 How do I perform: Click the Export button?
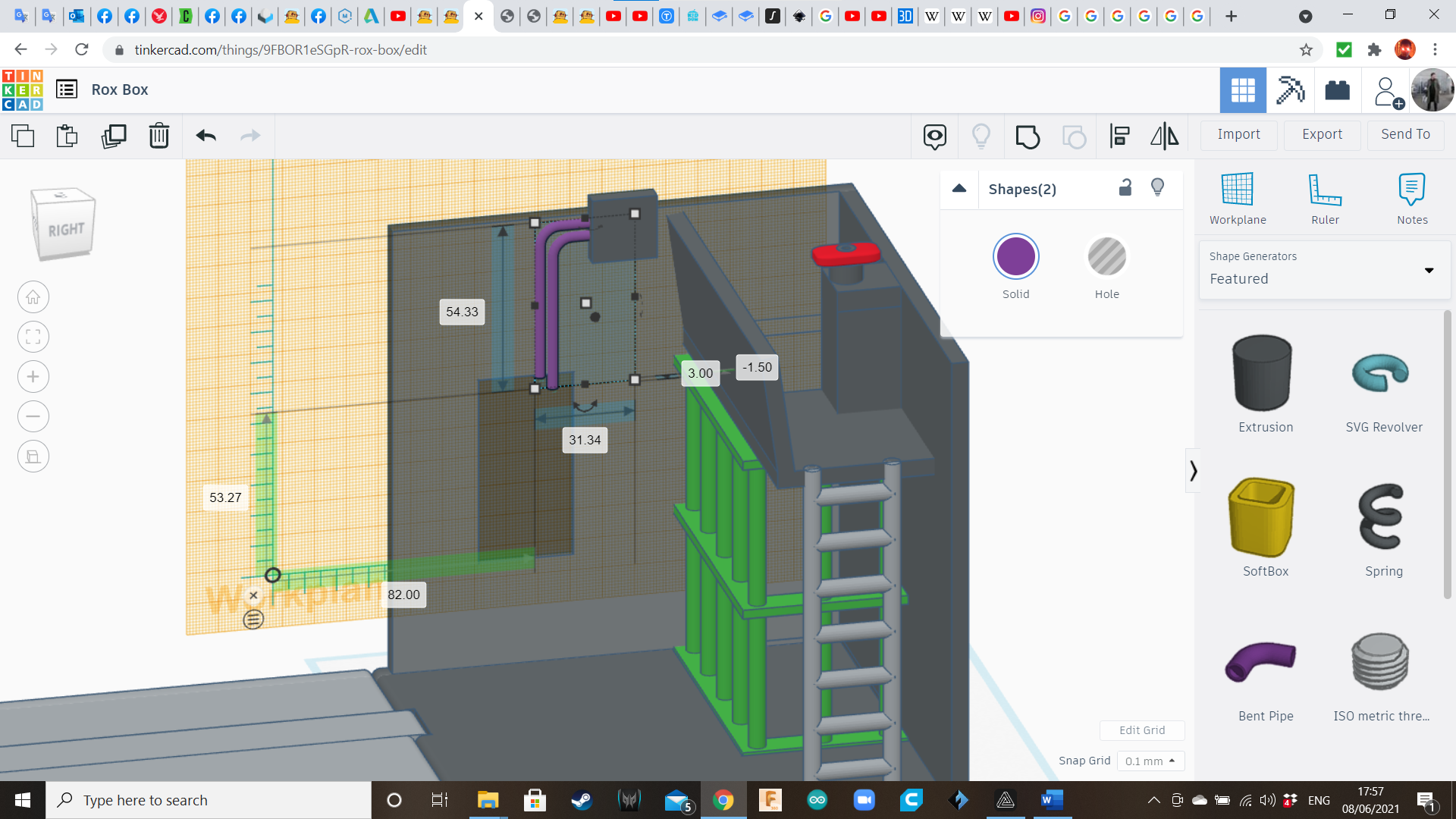(x=1322, y=134)
